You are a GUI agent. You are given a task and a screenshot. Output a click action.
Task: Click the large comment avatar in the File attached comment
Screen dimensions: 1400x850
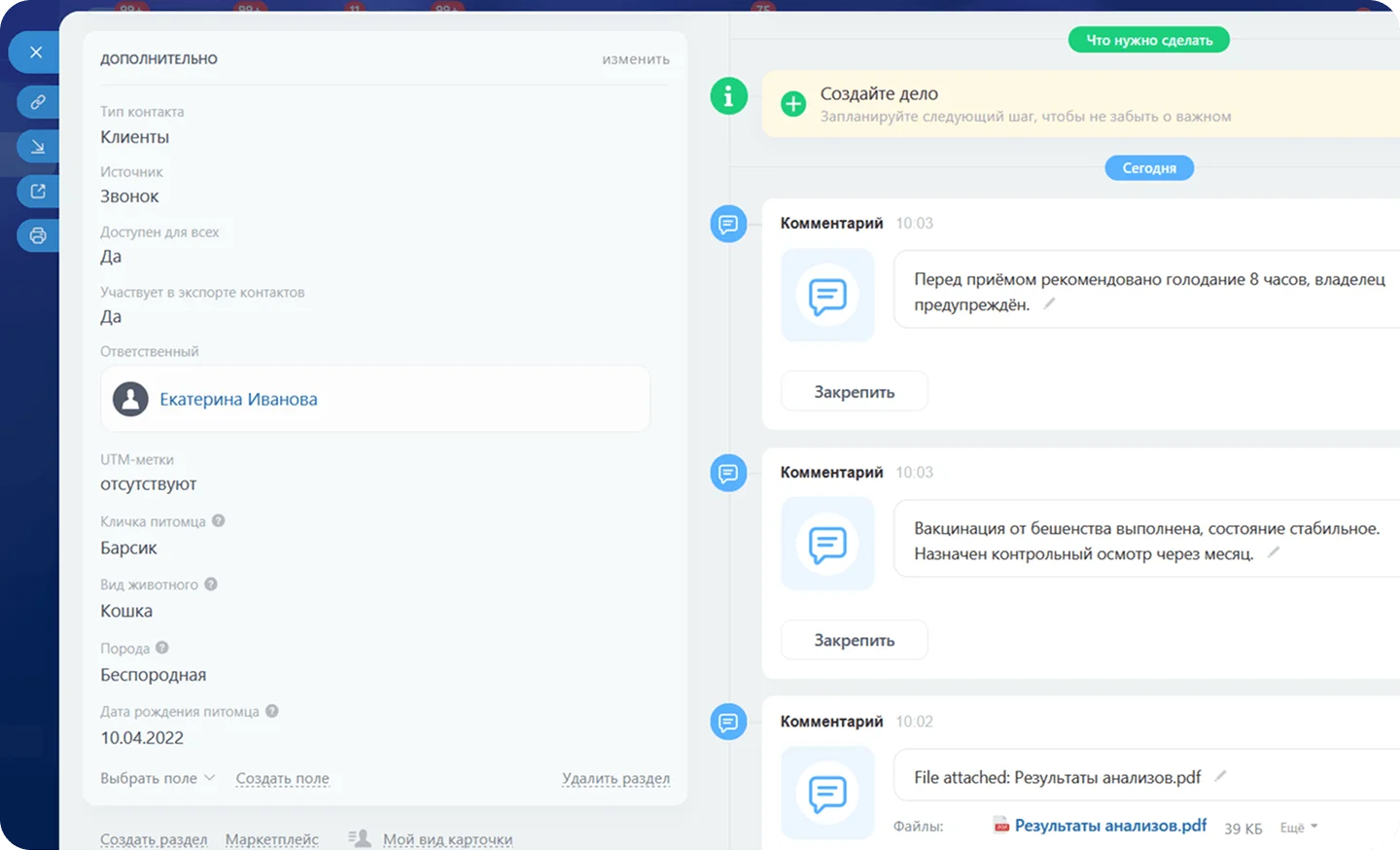(x=827, y=793)
